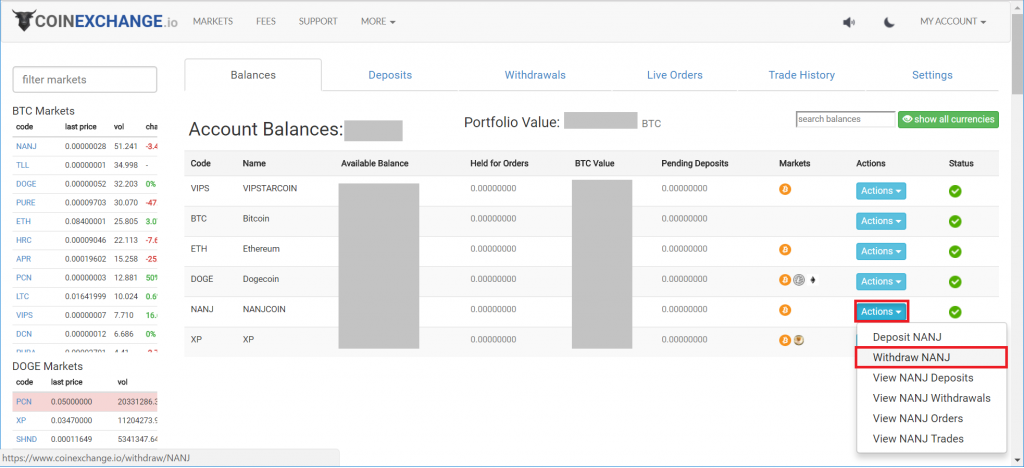Open the Settings tab
Screen dimensions: 1024x468
(x=932, y=75)
